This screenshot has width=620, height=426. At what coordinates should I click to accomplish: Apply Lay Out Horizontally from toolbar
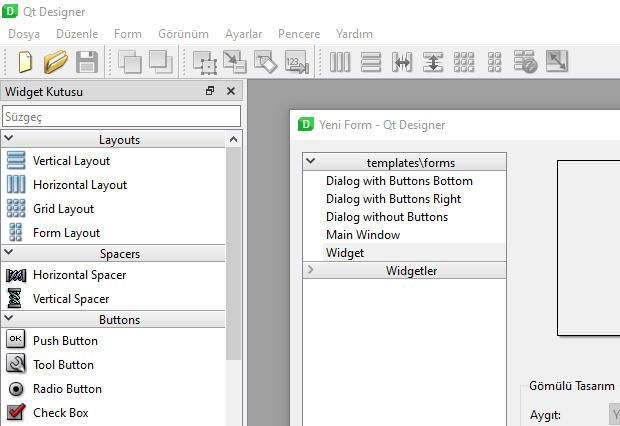click(340, 62)
